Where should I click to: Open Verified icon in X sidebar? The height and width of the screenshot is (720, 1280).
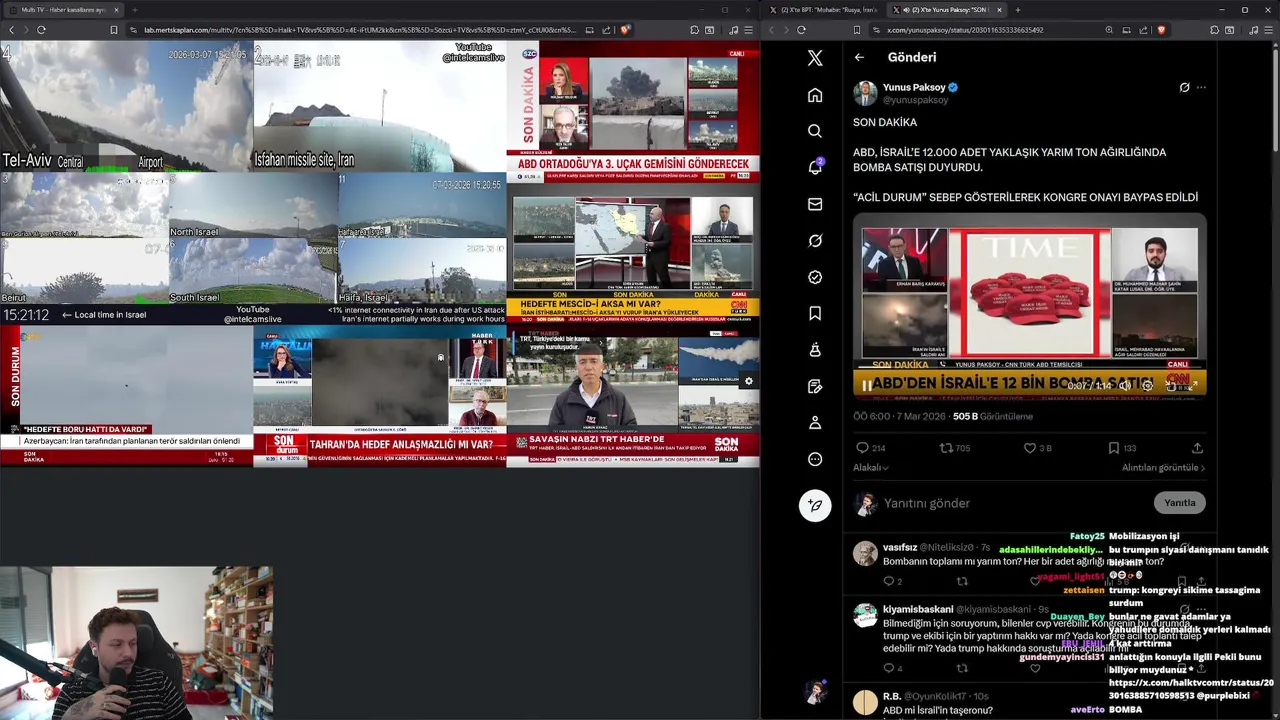click(x=815, y=277)
